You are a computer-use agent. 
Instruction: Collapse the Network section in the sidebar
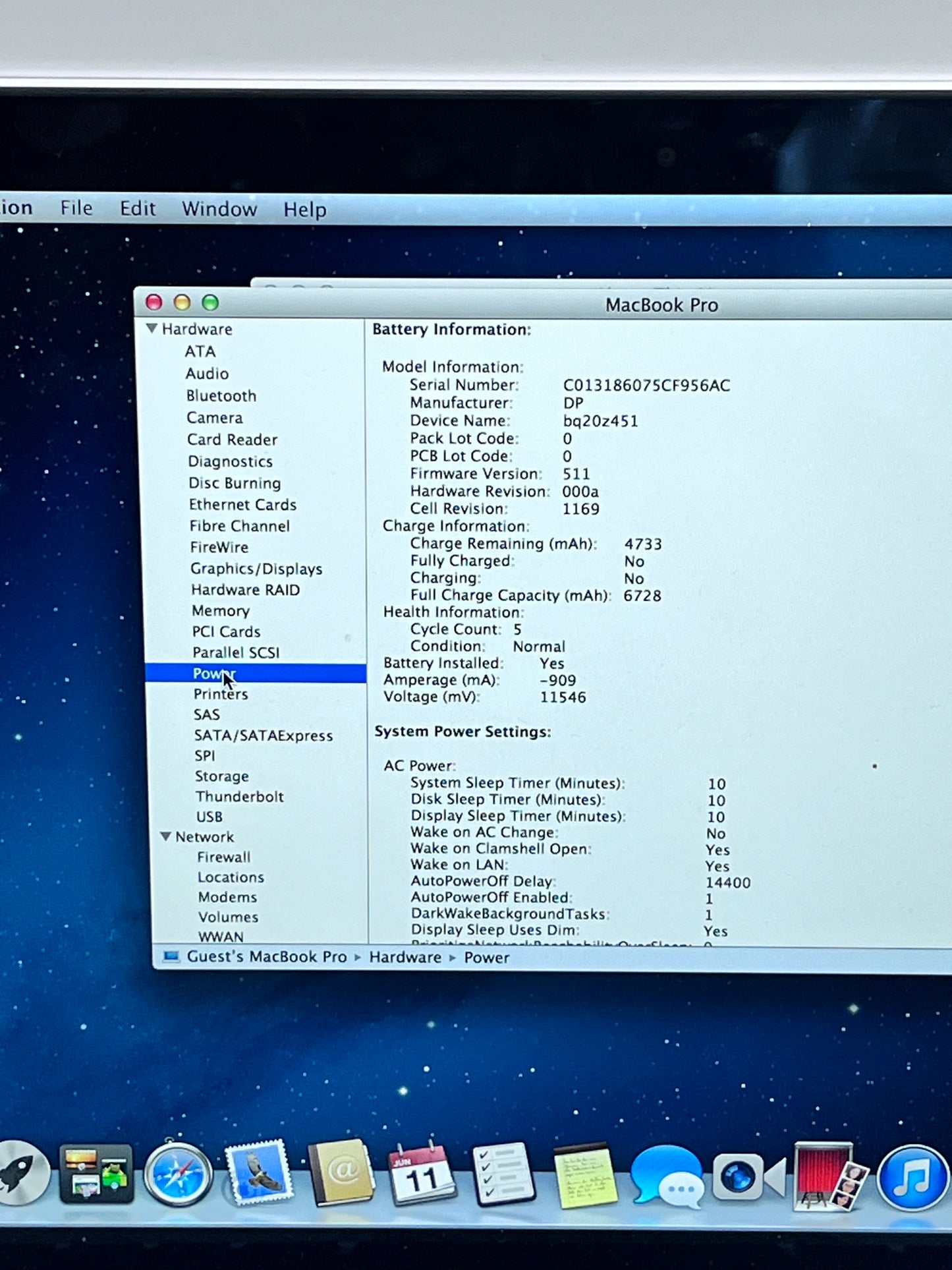pyautogui.click(x=166, y=836)
